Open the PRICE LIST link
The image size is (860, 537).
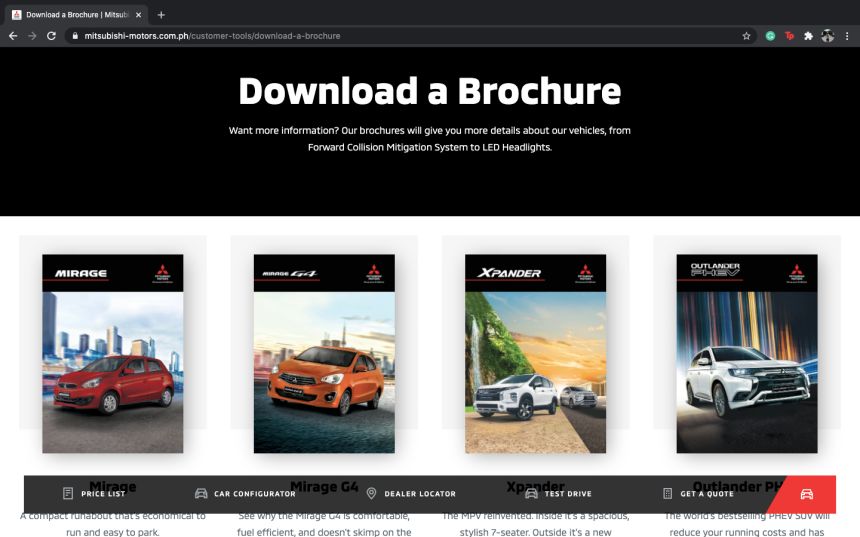tap(103, 494)
